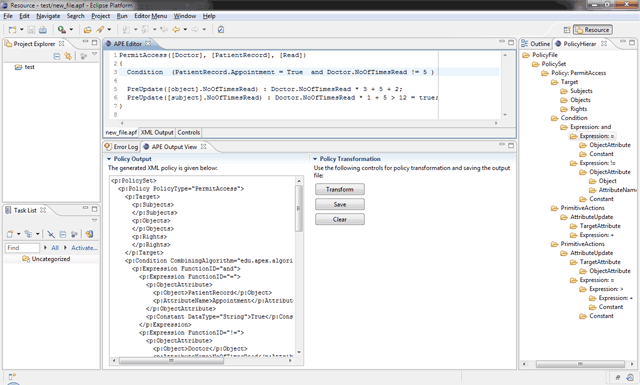Toggle Link with Editor in Project Explorer
This screenshot has width=640, height=385.
[68, 56]
